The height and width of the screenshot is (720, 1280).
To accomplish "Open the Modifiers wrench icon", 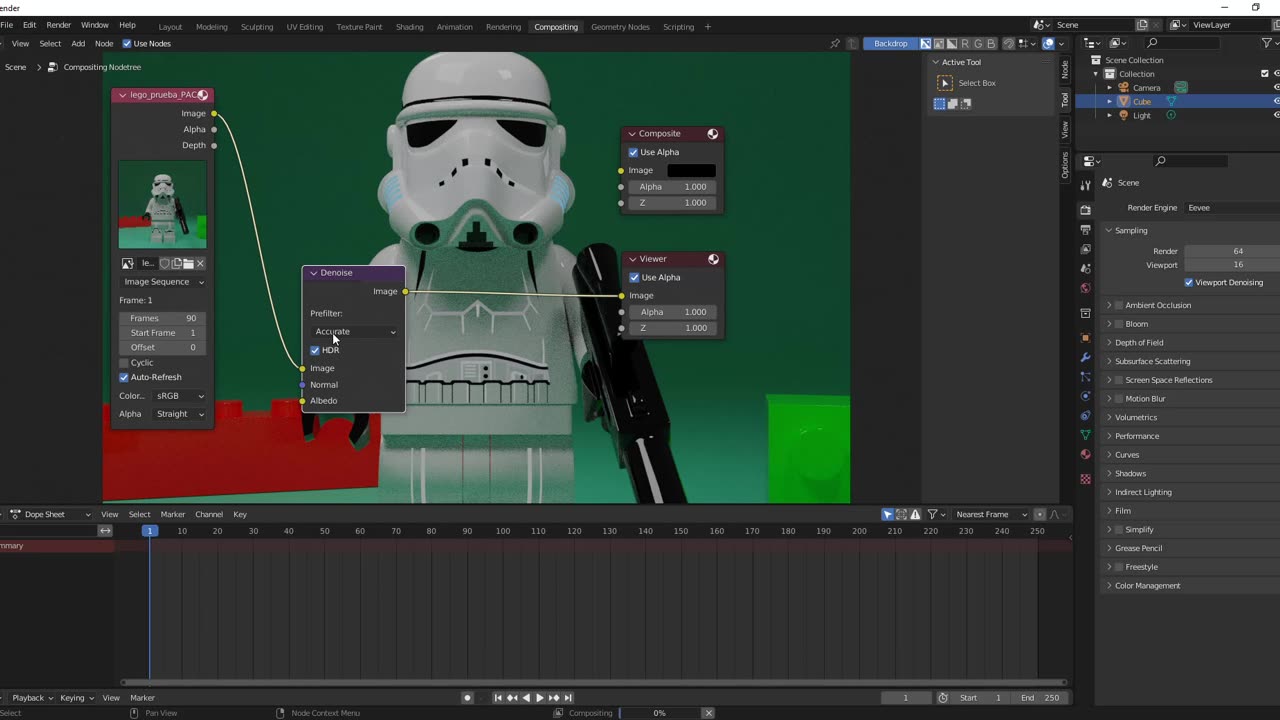I will (1085, 357).
